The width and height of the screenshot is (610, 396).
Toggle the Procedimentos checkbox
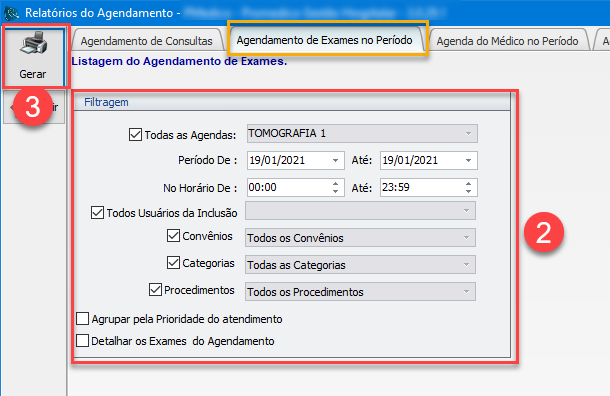155,289
